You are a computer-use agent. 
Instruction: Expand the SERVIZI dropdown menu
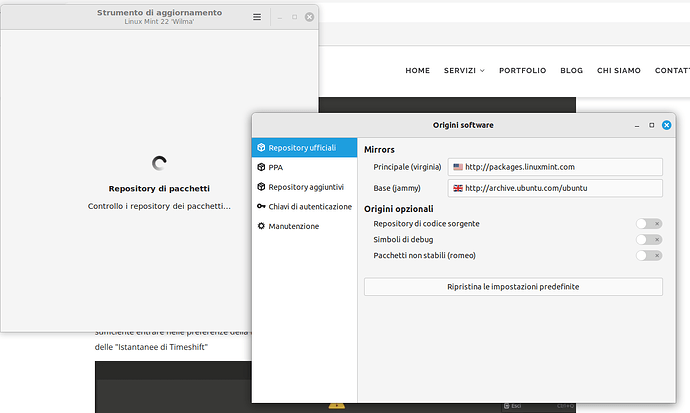(x=464, y=70)
